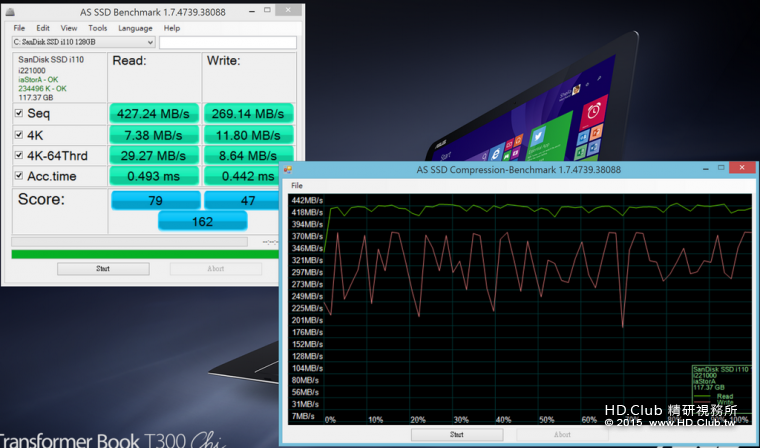Toggle the 4K-64Thrd test checkbox
The width and height of the screenshot is (760, 448).
19,156
